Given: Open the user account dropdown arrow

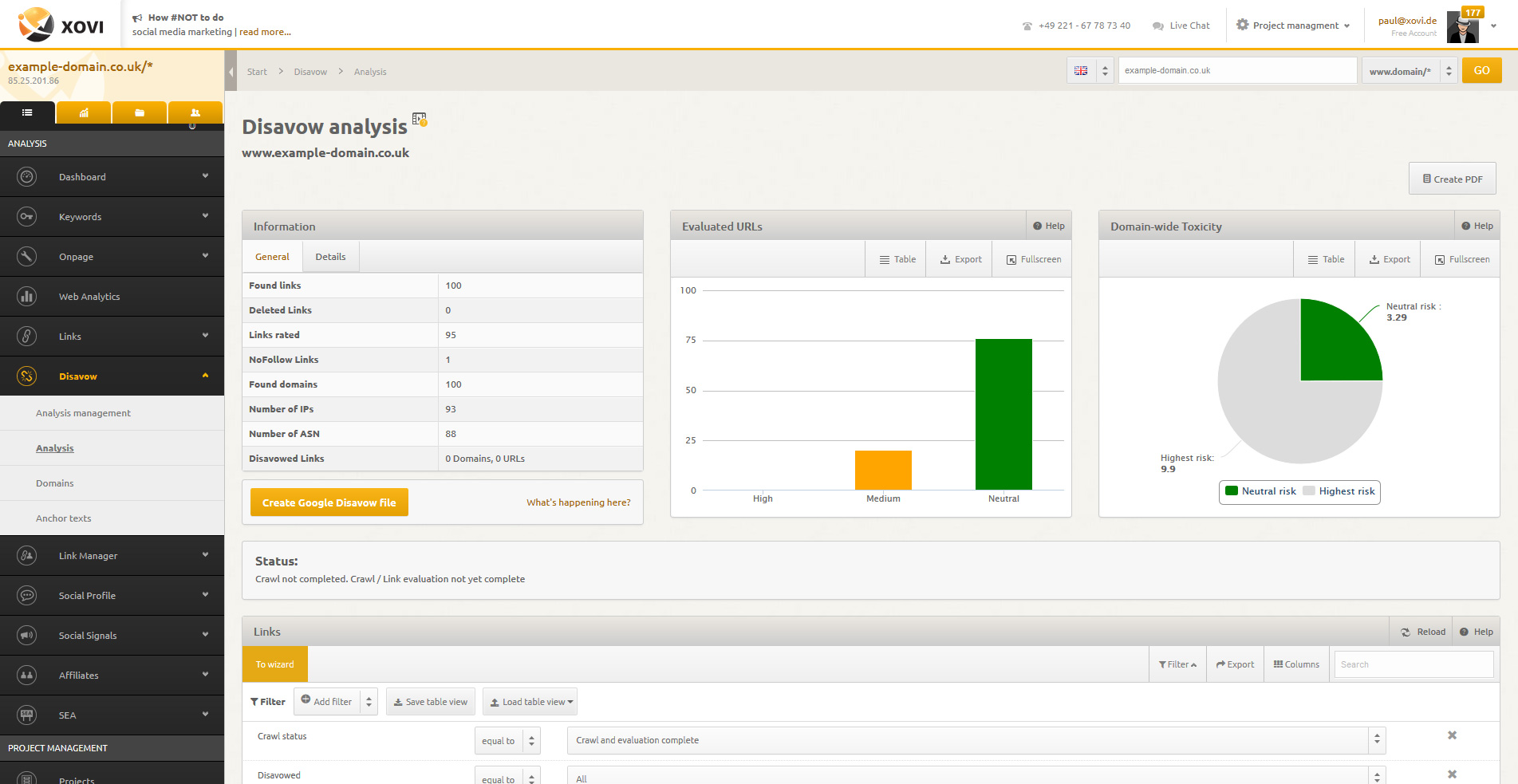Looking at the screenshot, I should point(1493,26).
